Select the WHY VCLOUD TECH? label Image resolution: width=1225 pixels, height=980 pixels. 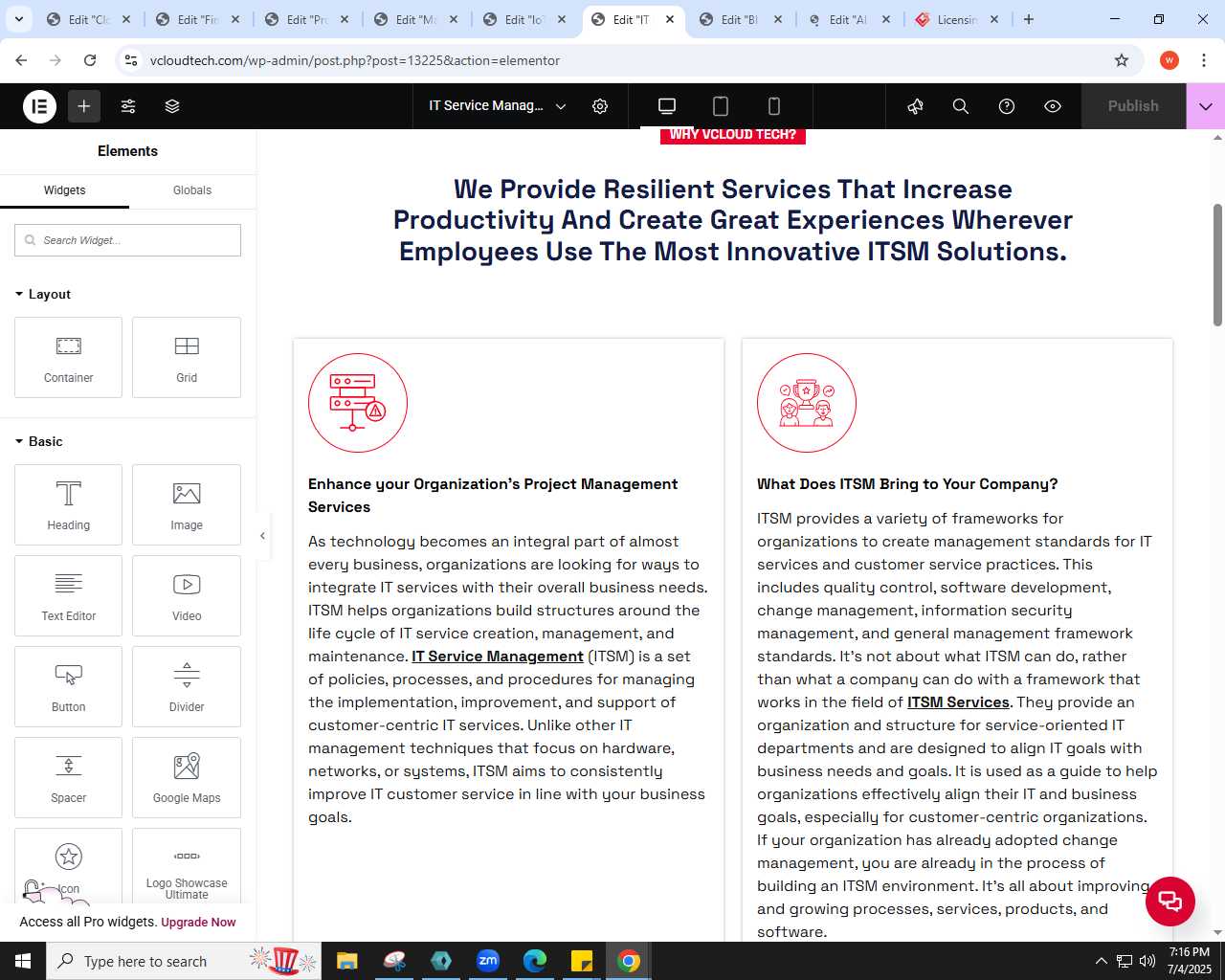[x=733, y=135]
